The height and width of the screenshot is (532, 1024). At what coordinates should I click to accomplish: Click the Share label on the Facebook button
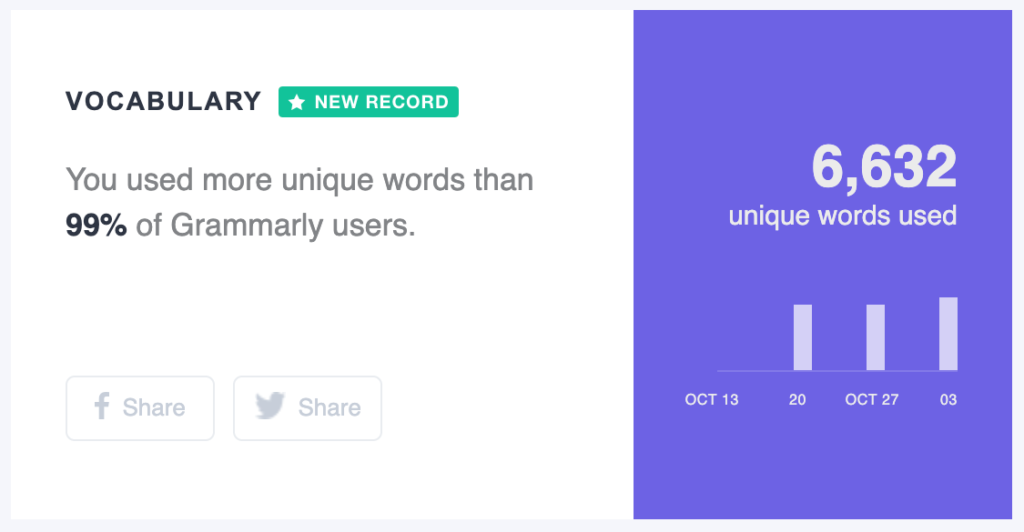pos(154,408)
